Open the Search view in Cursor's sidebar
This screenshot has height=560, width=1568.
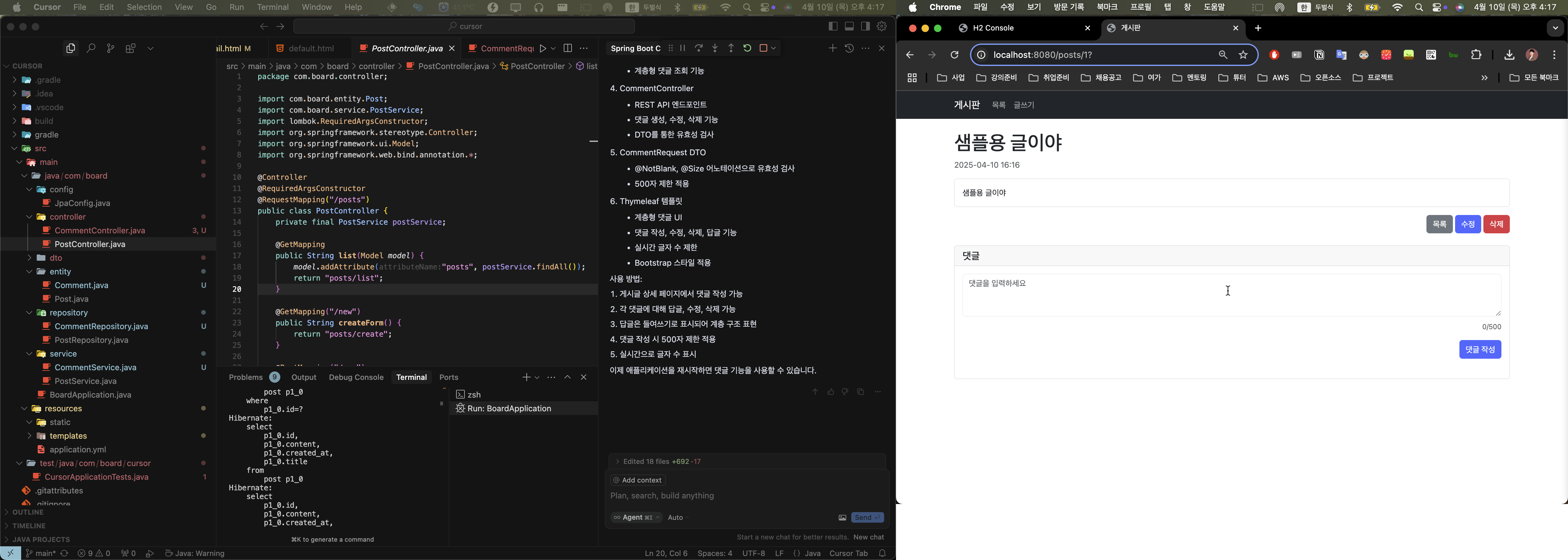[x=91, y=48]
